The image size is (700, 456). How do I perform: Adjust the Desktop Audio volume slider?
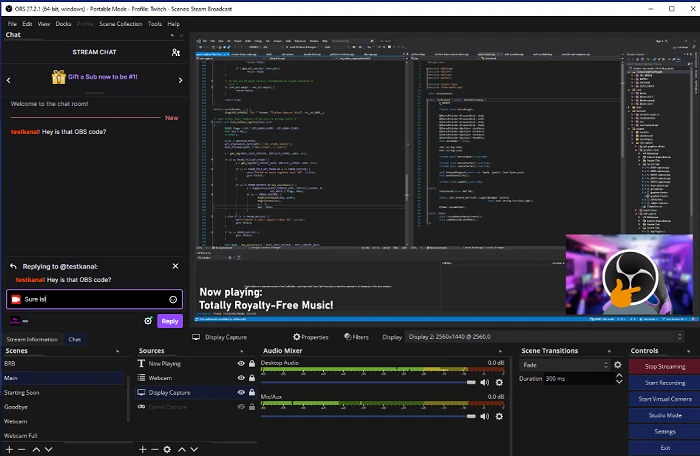[x=368, y=382]
